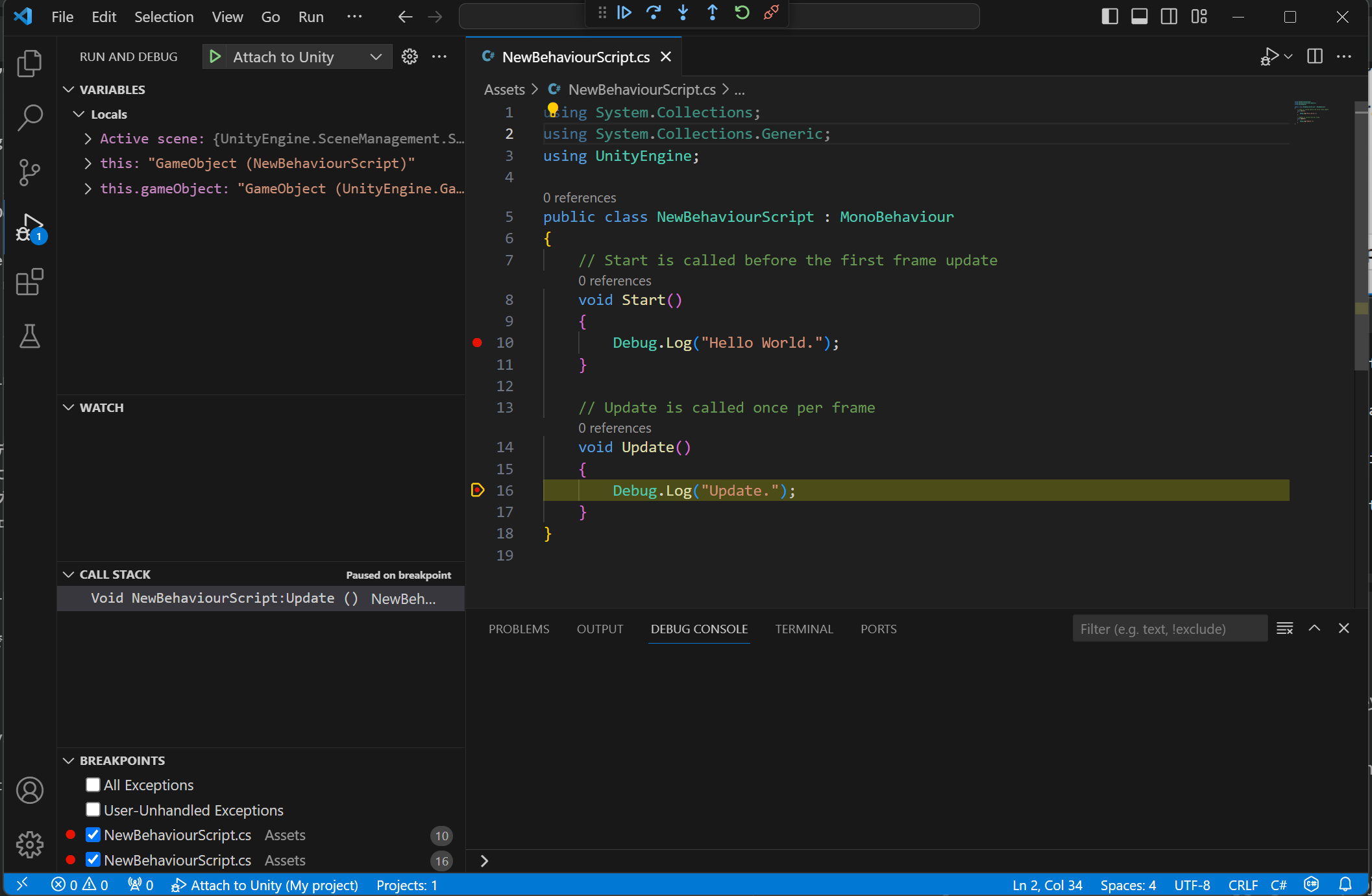Screen dimensions: 1372x896
Task: Click the Step Into debug icon
Action: (683, 12)
